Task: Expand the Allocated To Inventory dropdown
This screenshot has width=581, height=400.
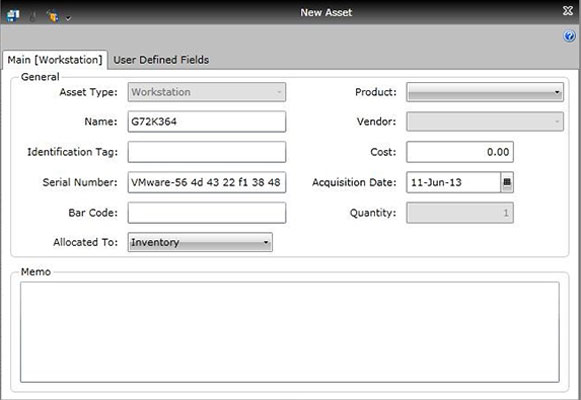Action: [x=200, y=242]
